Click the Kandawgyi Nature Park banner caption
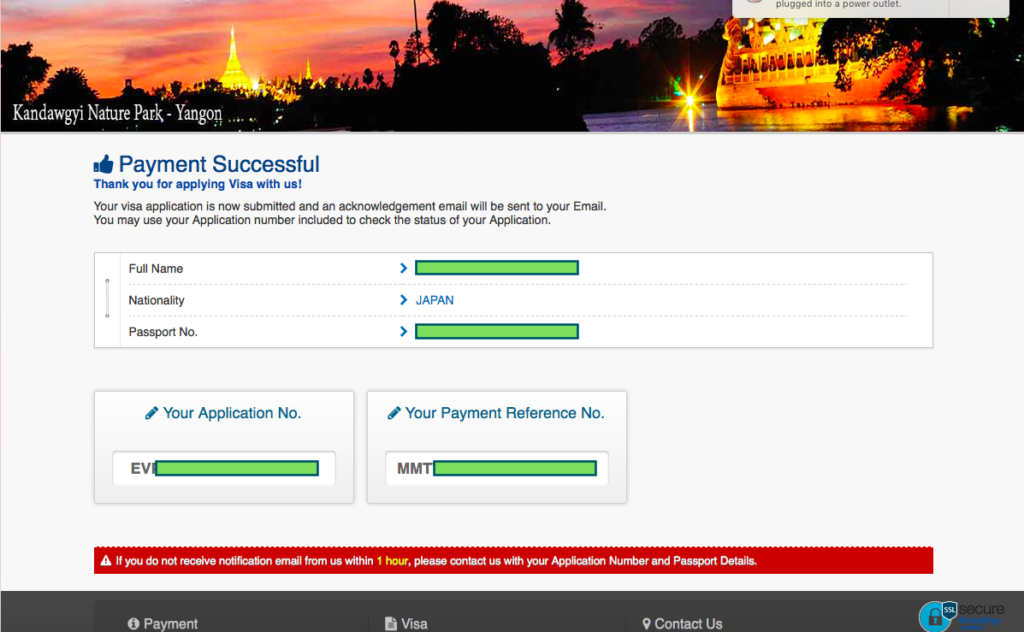Screen dimensions: 1024x632 coord(117,113)
